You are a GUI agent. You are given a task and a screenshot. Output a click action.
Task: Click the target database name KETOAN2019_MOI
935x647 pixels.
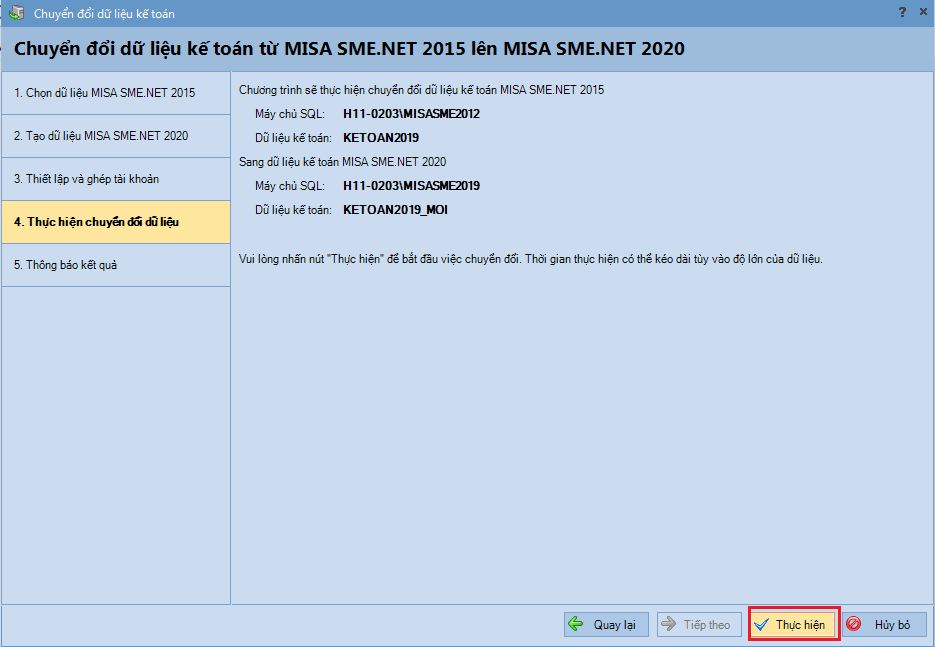point(395,210)
